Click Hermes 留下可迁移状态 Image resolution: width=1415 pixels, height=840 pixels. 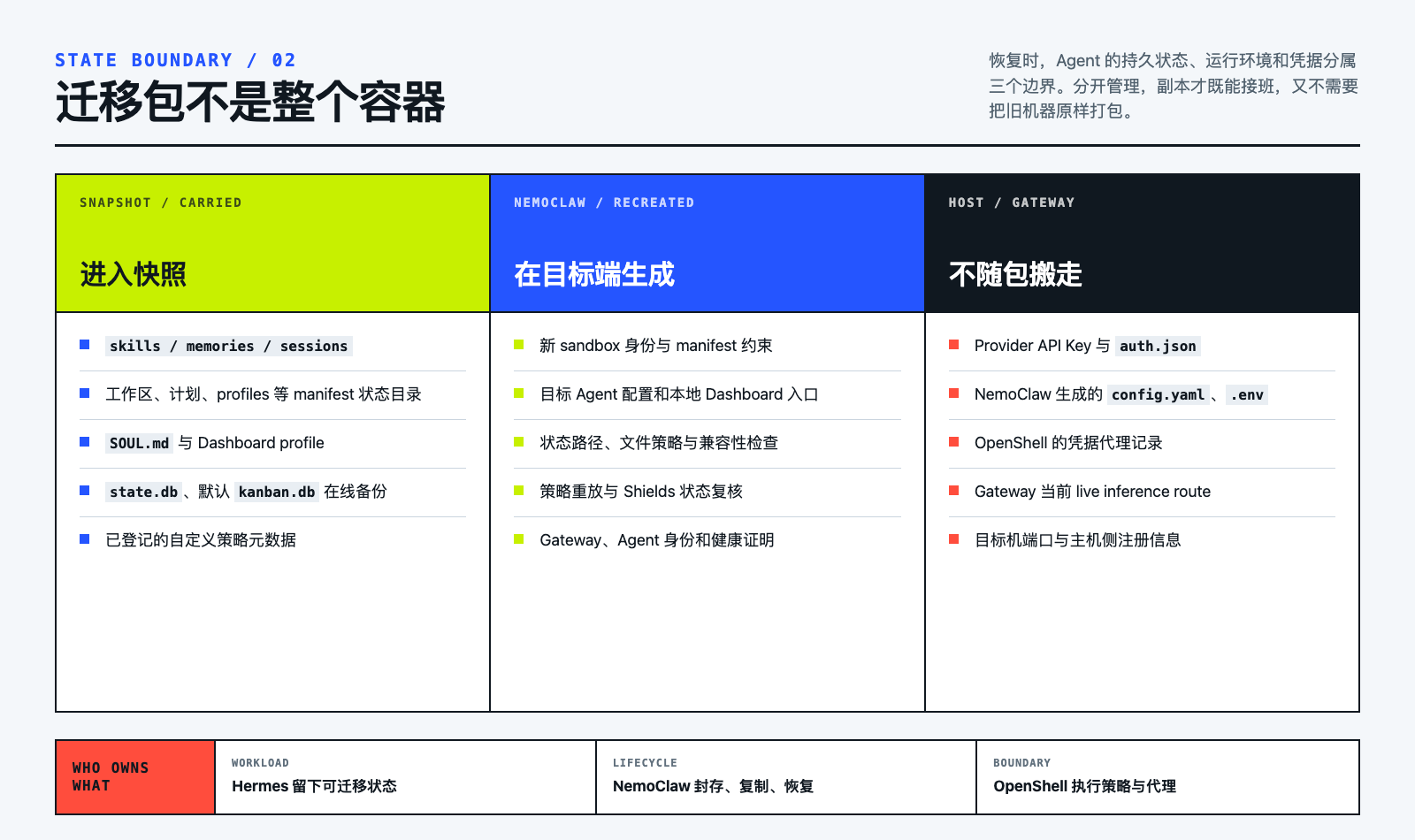coord(314,786)
